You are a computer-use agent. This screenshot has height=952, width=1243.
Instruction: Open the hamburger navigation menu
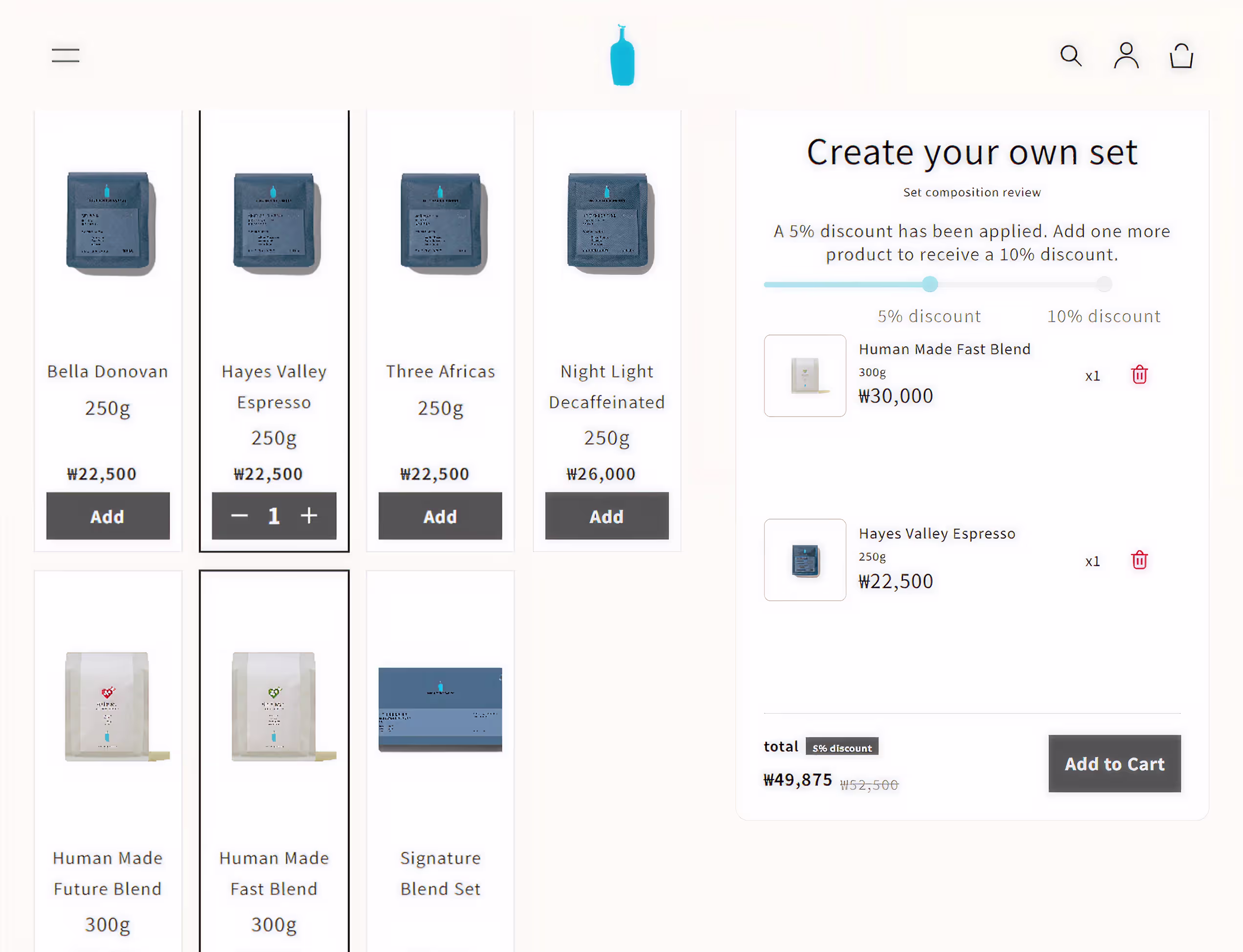click(65, 56)
